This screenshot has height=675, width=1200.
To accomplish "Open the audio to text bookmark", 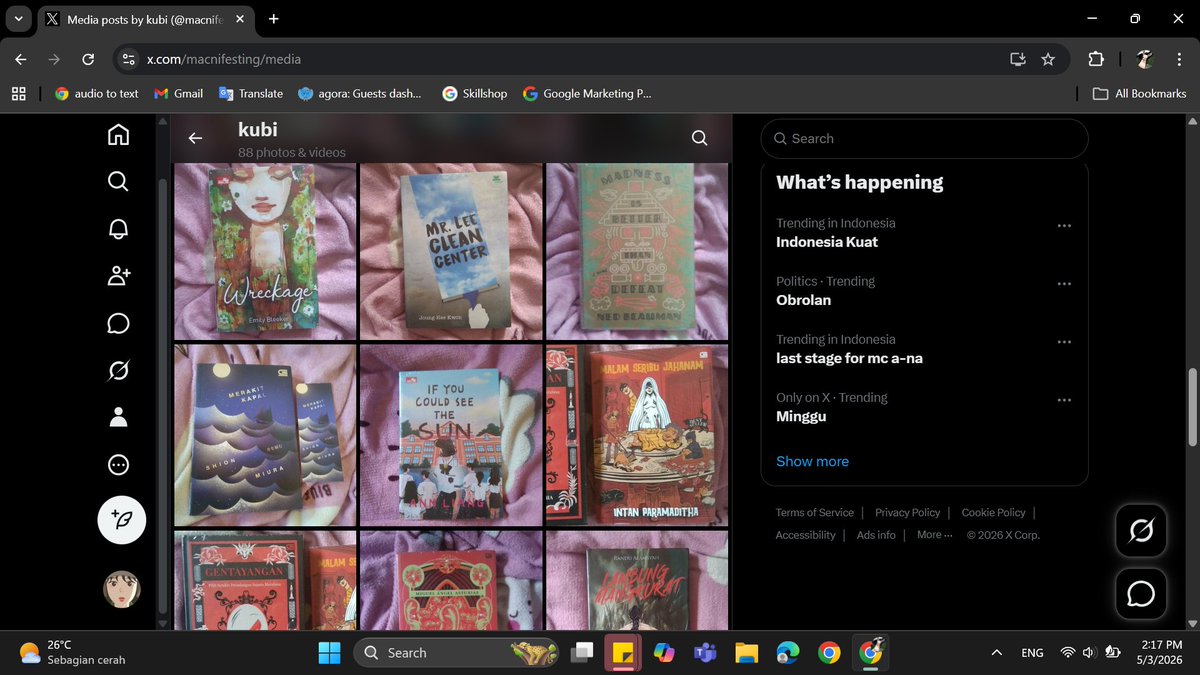I will 97,93.
